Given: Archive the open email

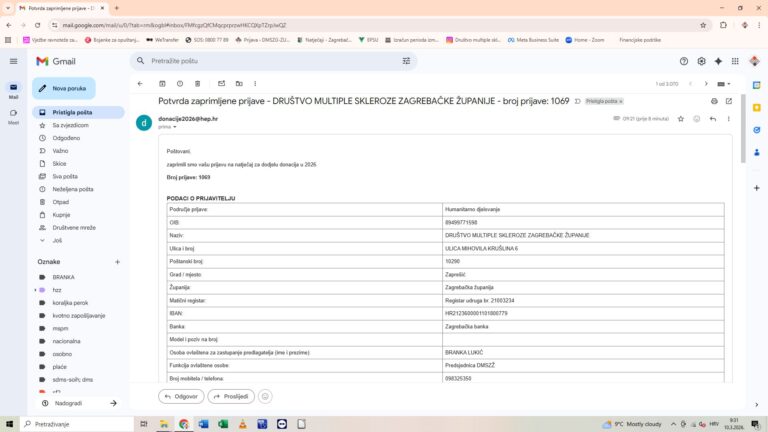Looking at the screenshot, I should click(161, 84).
